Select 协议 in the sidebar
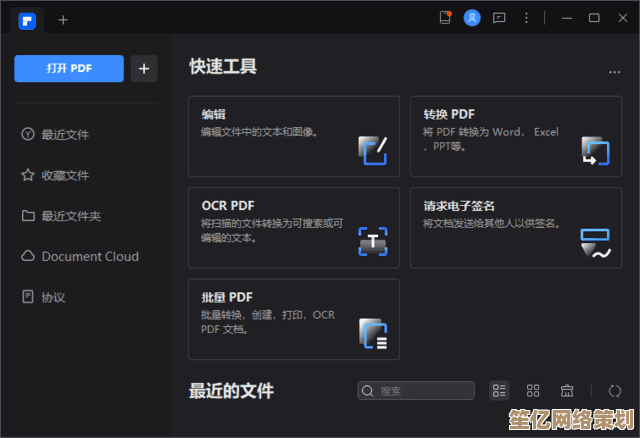Screen dimensions: 640x438 [52, 297]
